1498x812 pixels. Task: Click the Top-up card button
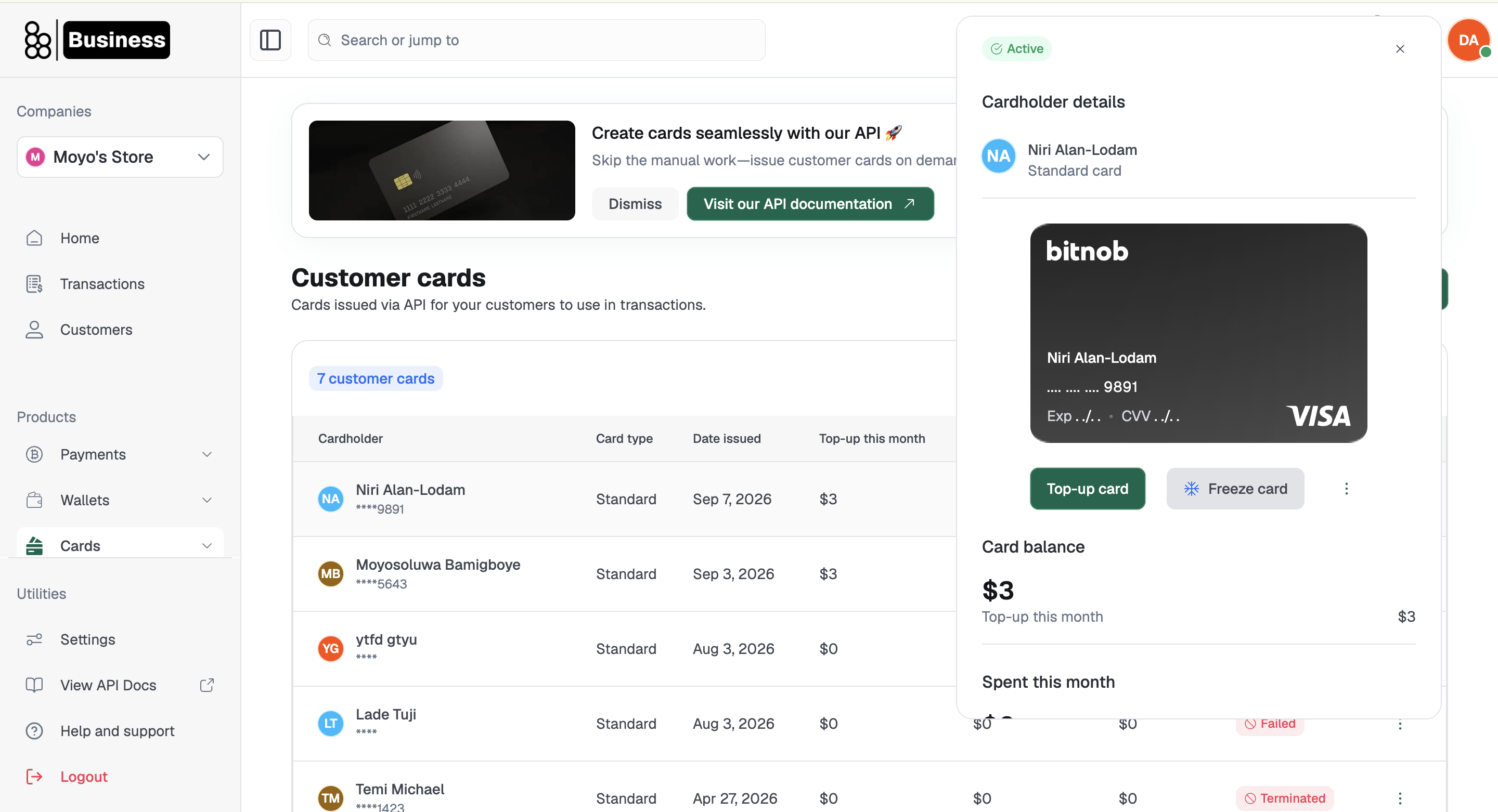1088,489
